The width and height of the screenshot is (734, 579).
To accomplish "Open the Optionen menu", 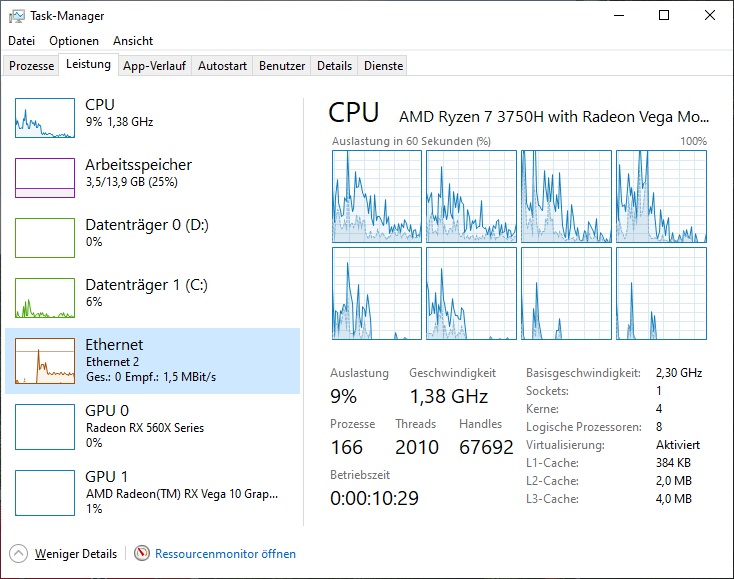I will [74, 41].
